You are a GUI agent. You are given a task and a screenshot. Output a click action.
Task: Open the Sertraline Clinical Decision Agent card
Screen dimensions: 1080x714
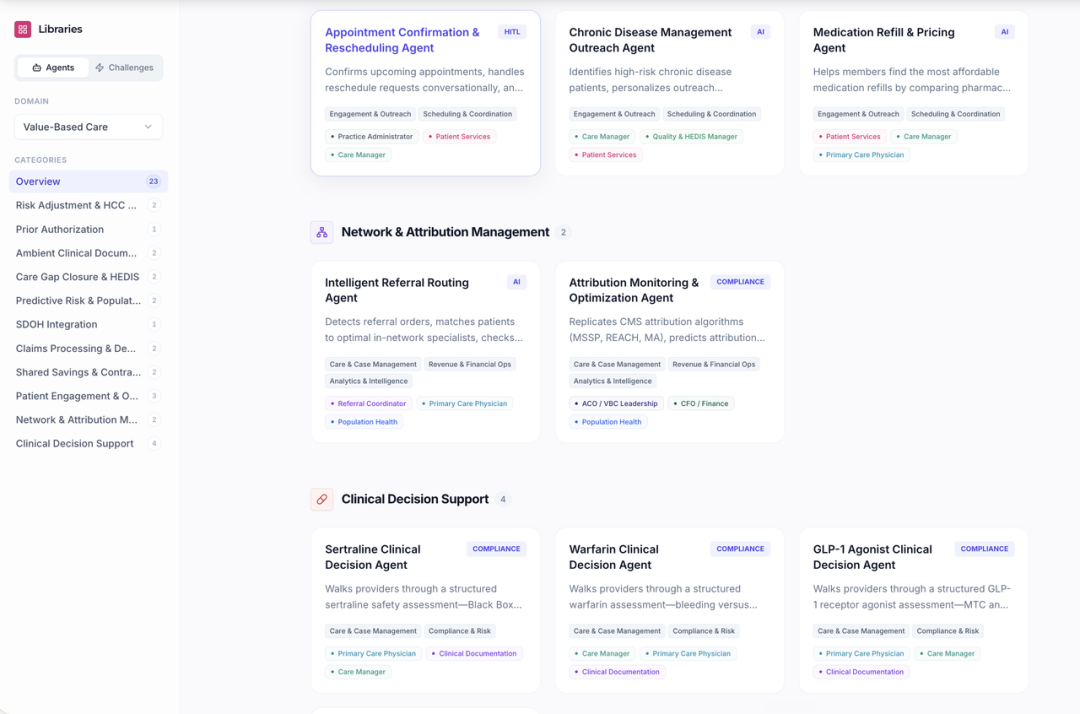426,610
